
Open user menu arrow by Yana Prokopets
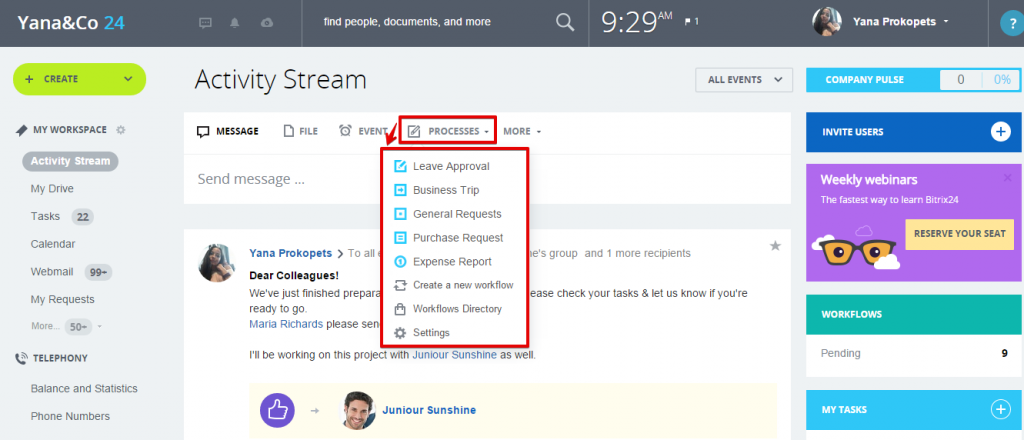tap(946, 22)
